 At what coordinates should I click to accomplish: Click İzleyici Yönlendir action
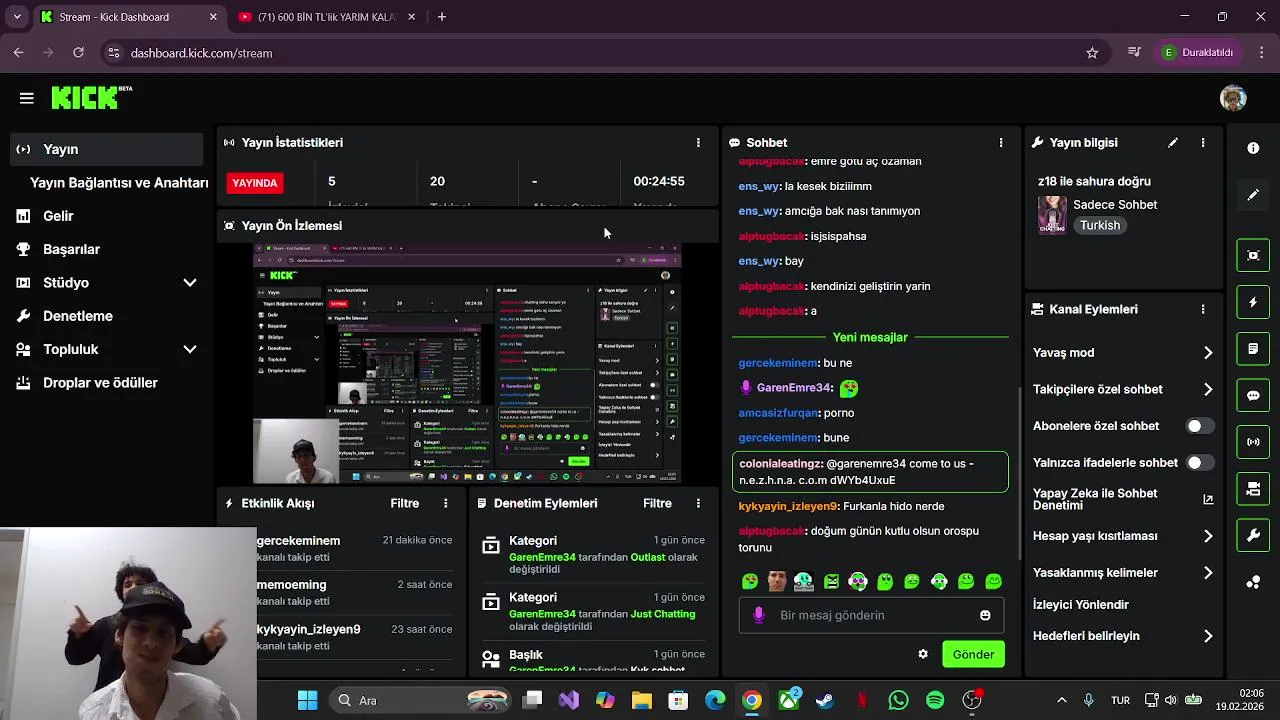pos(1080,605)
